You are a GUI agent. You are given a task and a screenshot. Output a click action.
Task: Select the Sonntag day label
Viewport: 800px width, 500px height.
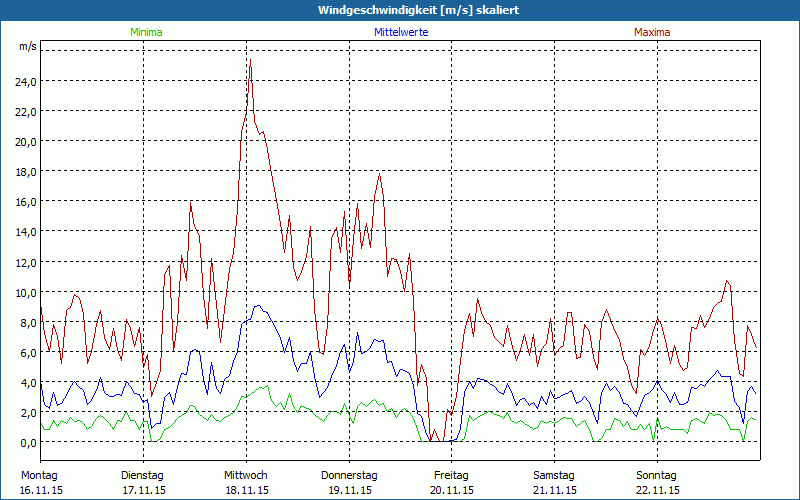pyautogui.click(x=657, y=475)
